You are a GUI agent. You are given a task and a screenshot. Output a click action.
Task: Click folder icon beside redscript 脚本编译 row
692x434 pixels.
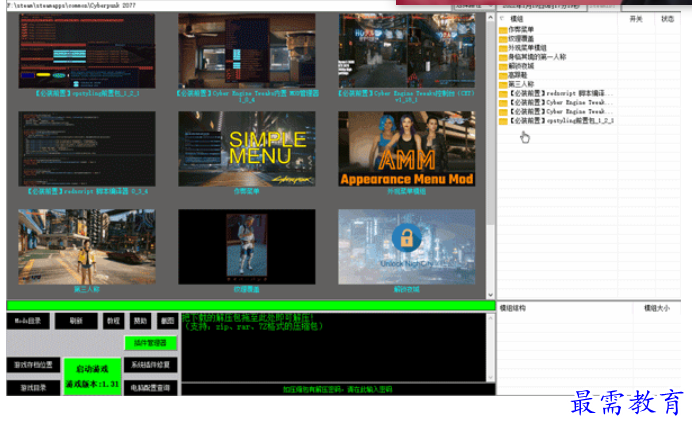[x=503, y=94]
